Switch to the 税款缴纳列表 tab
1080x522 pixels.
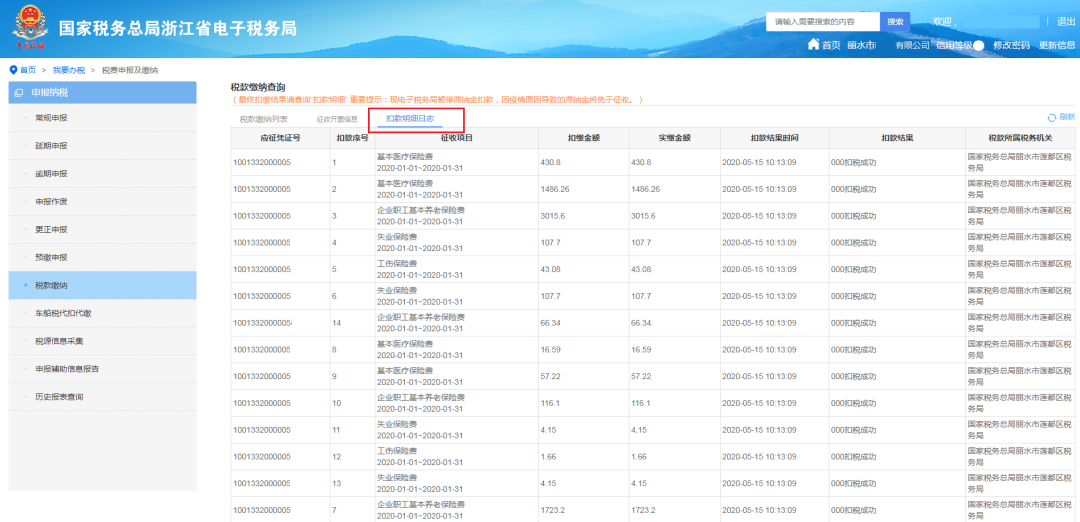click(x=264, y=119)
